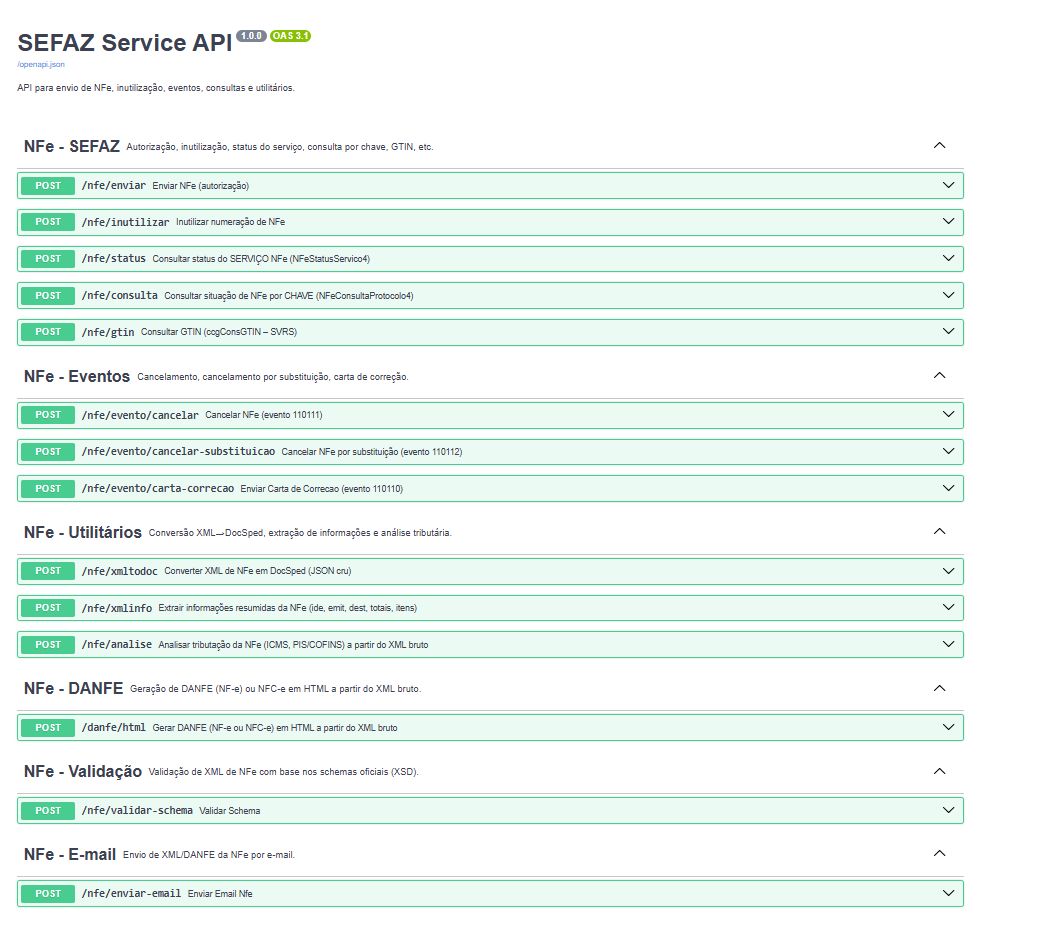The image size is (1055, 929).
Task: Click the POST badge on /nfe/enviar
Action: [x=46, y=185]
